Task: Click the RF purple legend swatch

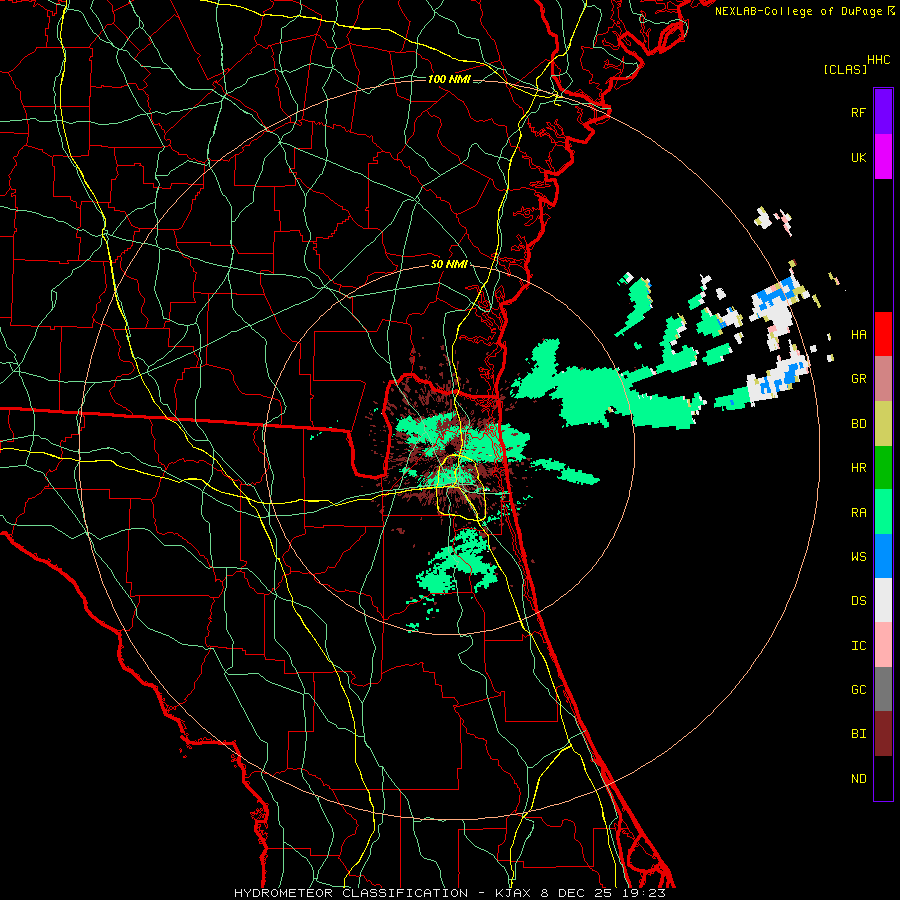Action: 883,112
